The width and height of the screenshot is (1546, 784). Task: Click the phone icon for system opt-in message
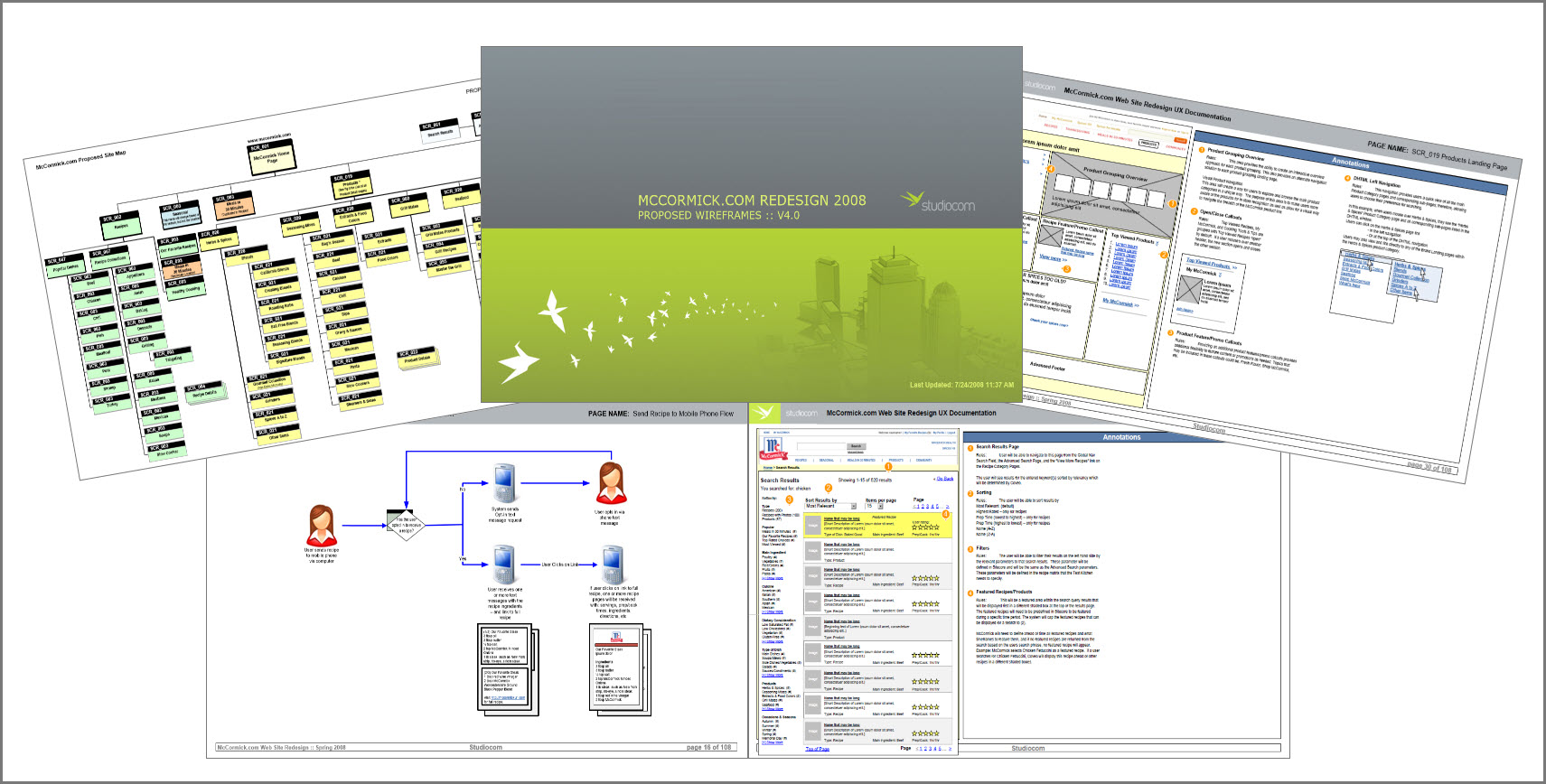click(504, 483)
